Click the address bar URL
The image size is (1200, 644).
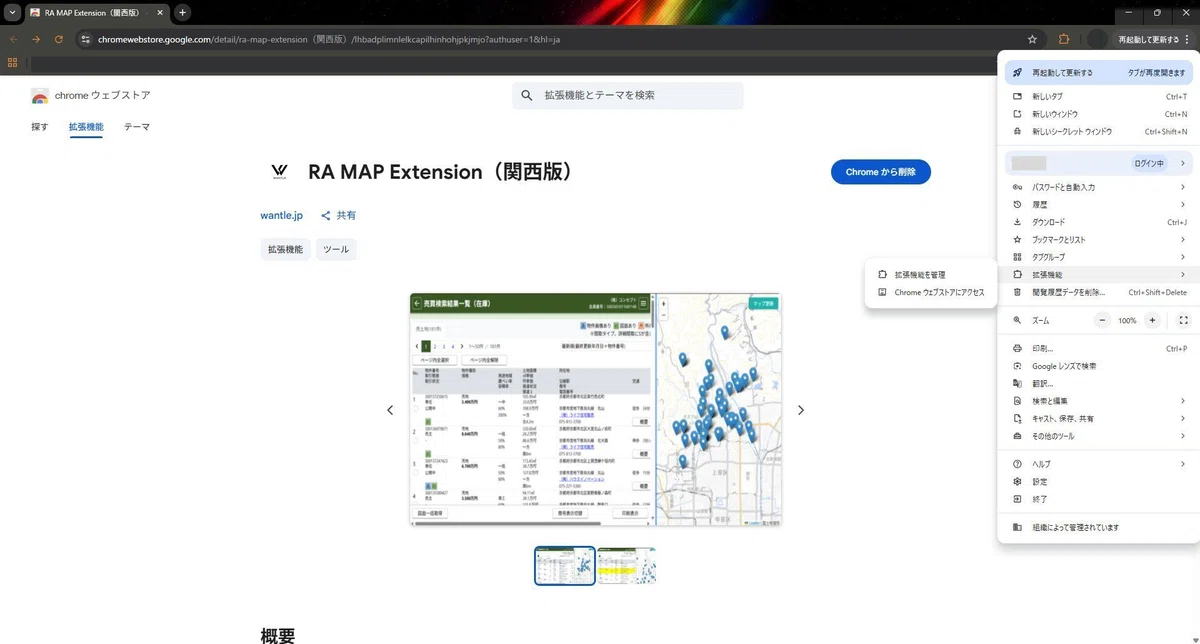[329, 39]
